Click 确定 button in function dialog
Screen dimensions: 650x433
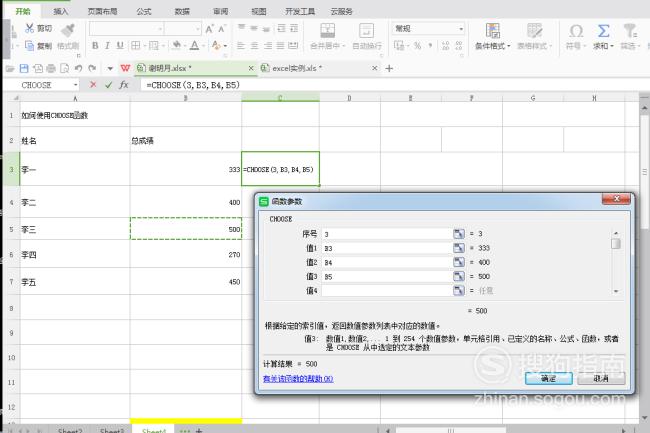pos(548,378)
